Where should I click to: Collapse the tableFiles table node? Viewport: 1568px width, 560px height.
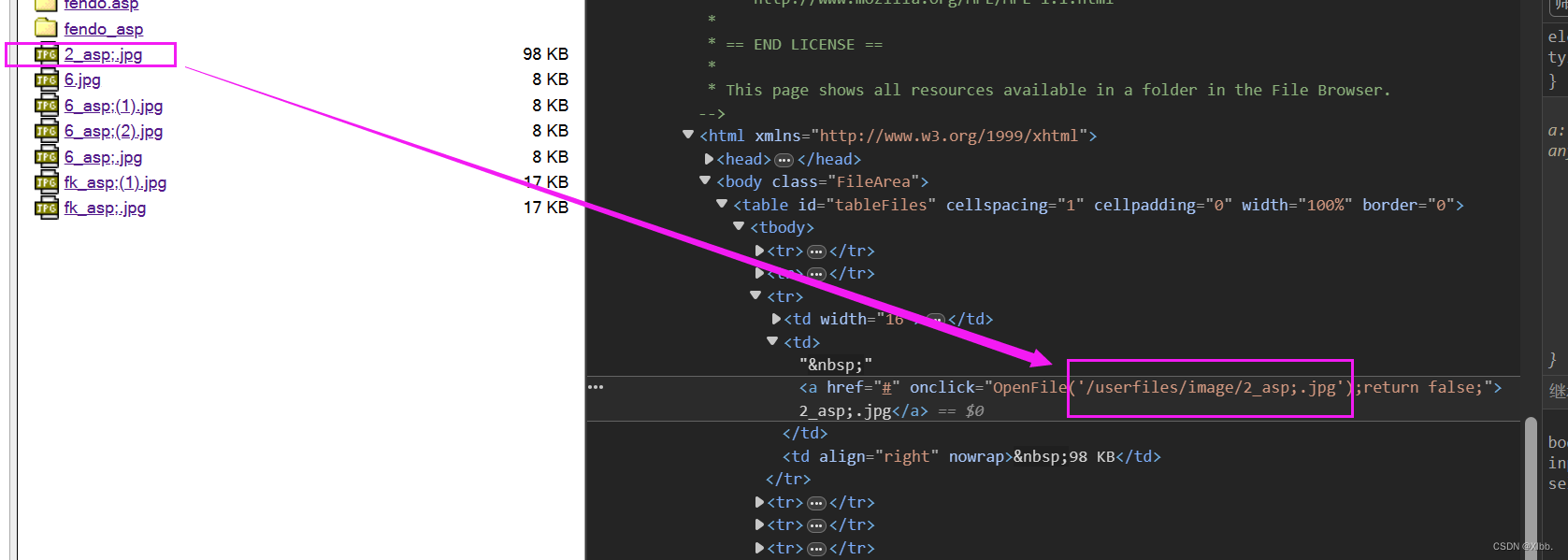click(722, 203)
